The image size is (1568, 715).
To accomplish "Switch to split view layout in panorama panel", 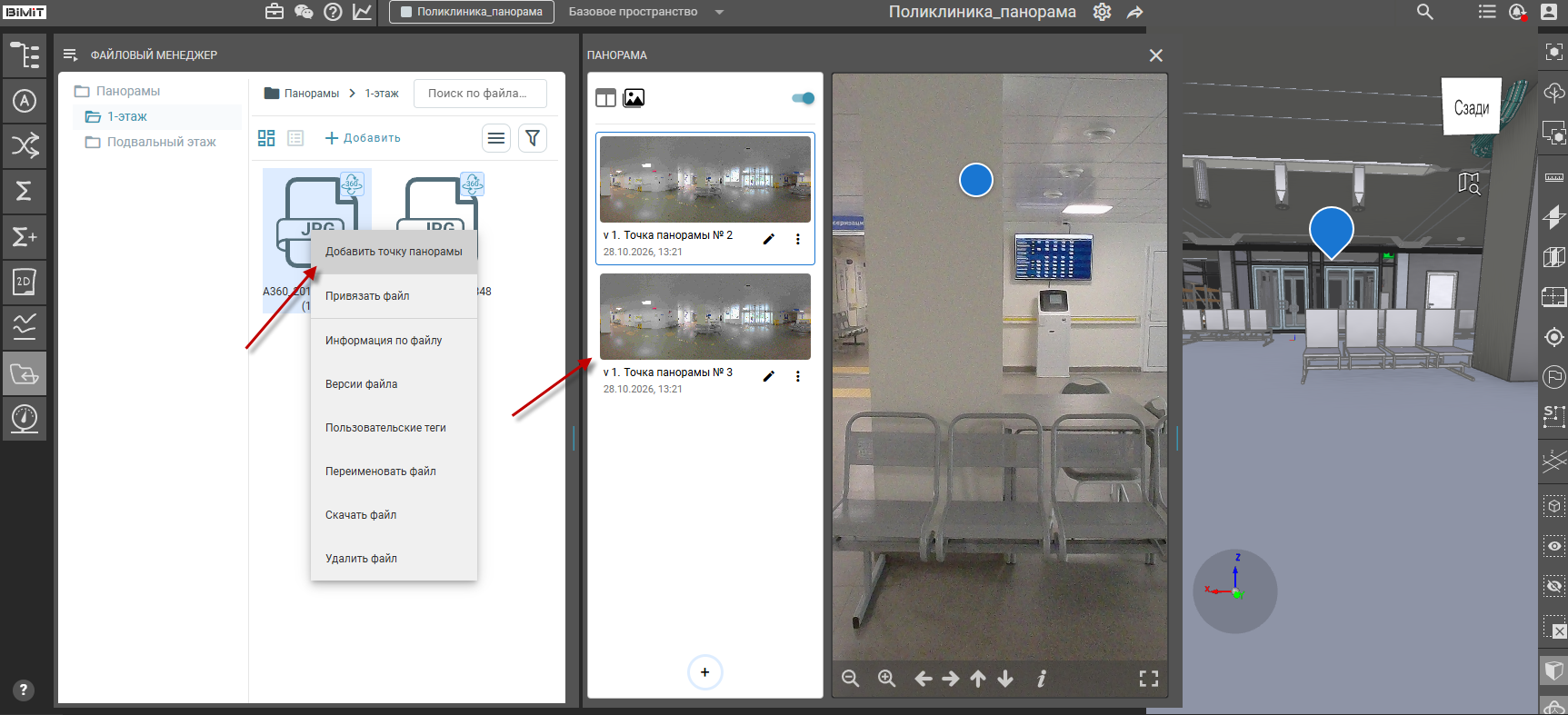I will (x=606, y=98).
